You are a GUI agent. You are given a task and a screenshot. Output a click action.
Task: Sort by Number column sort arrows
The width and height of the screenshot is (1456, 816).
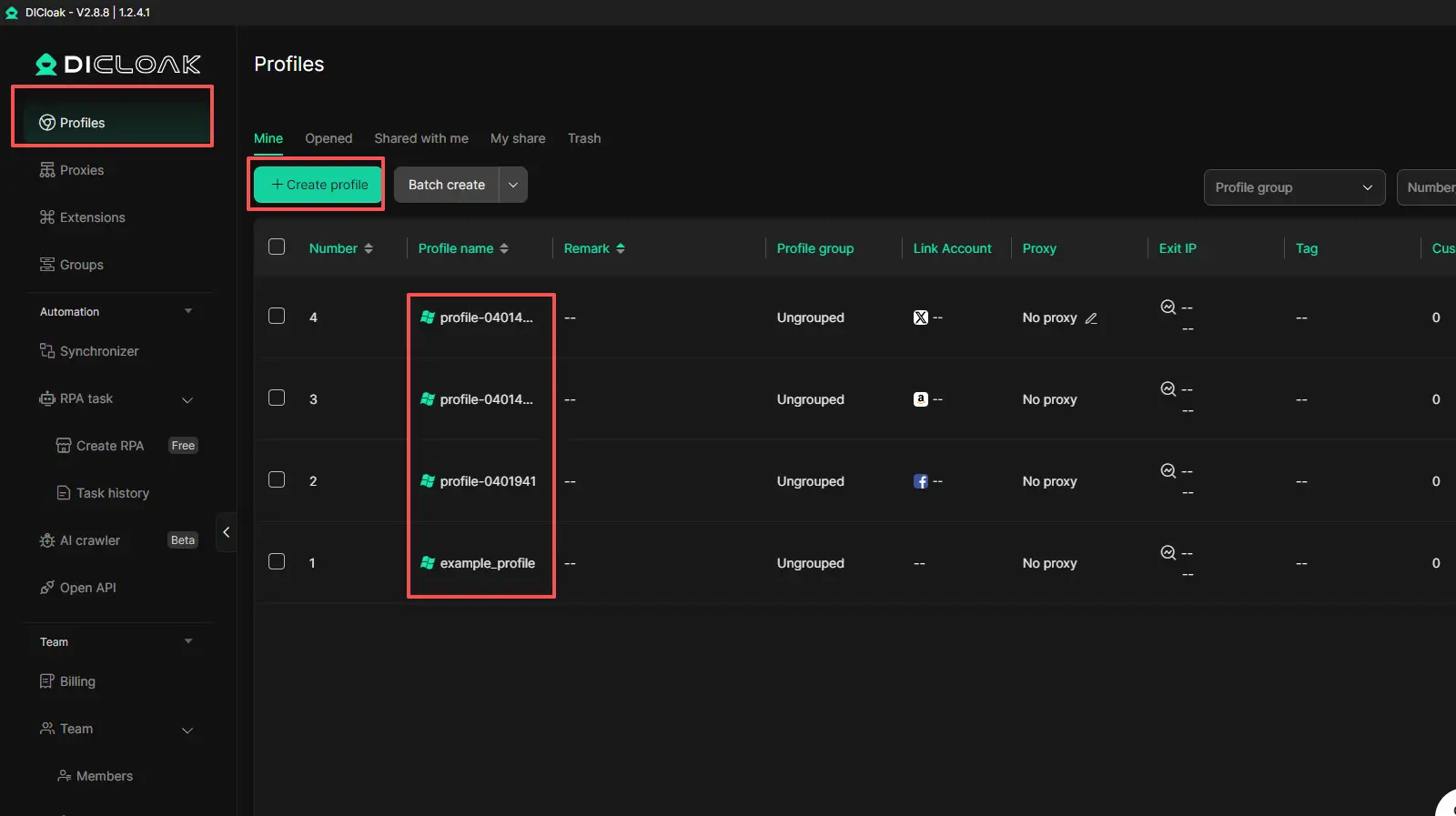click(369, 248)
